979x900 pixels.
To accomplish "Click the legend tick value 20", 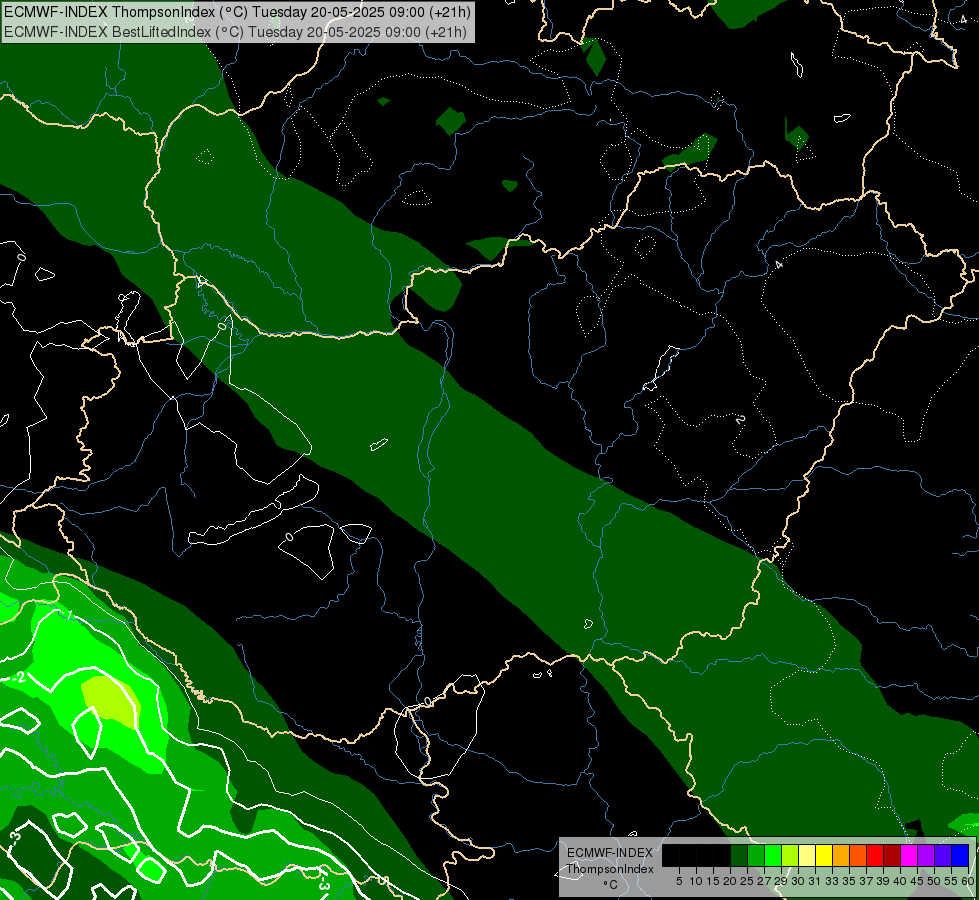I will click(x=730, y=881).
